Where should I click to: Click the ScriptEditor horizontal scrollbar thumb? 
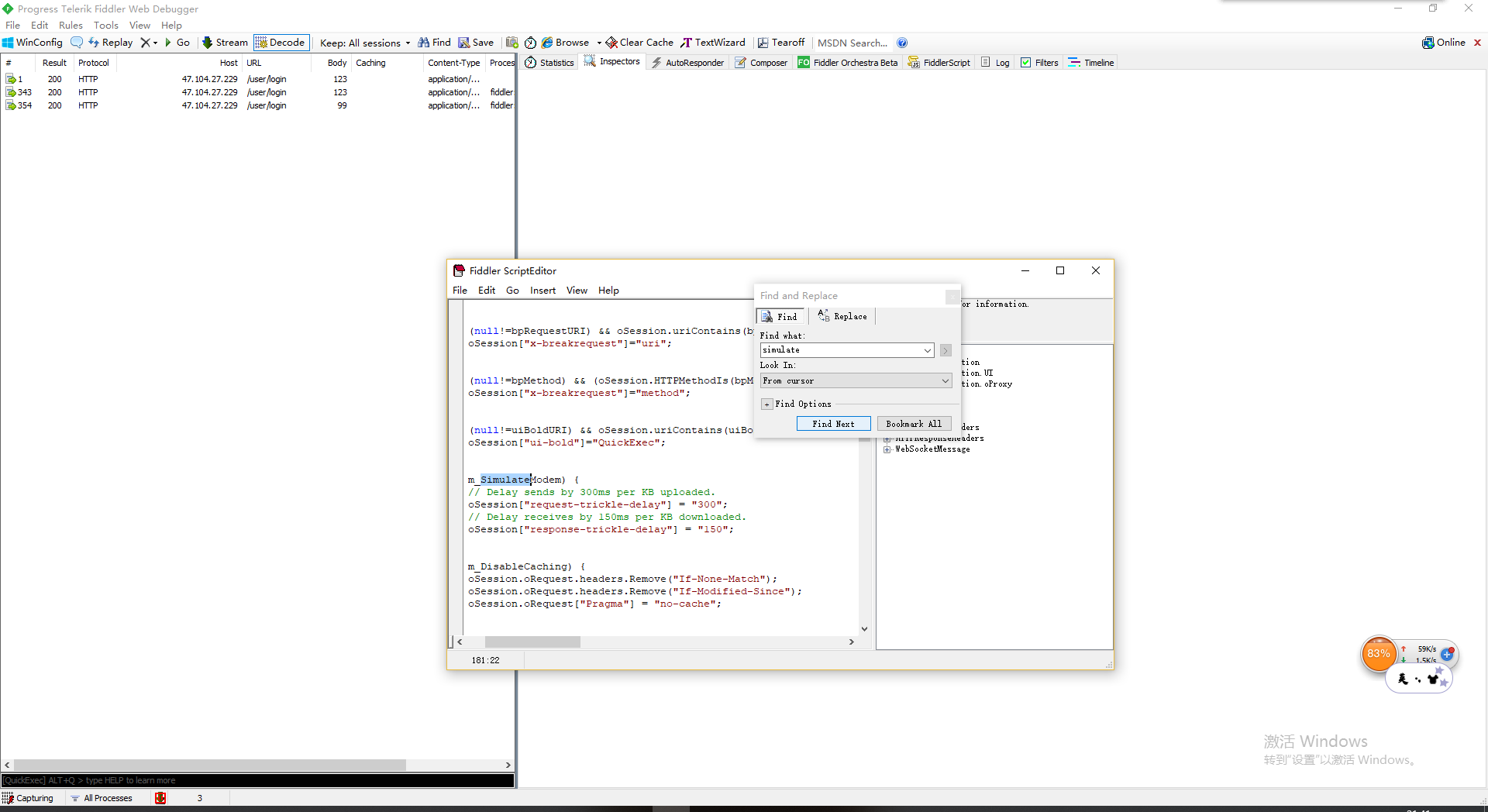point(532,642)
